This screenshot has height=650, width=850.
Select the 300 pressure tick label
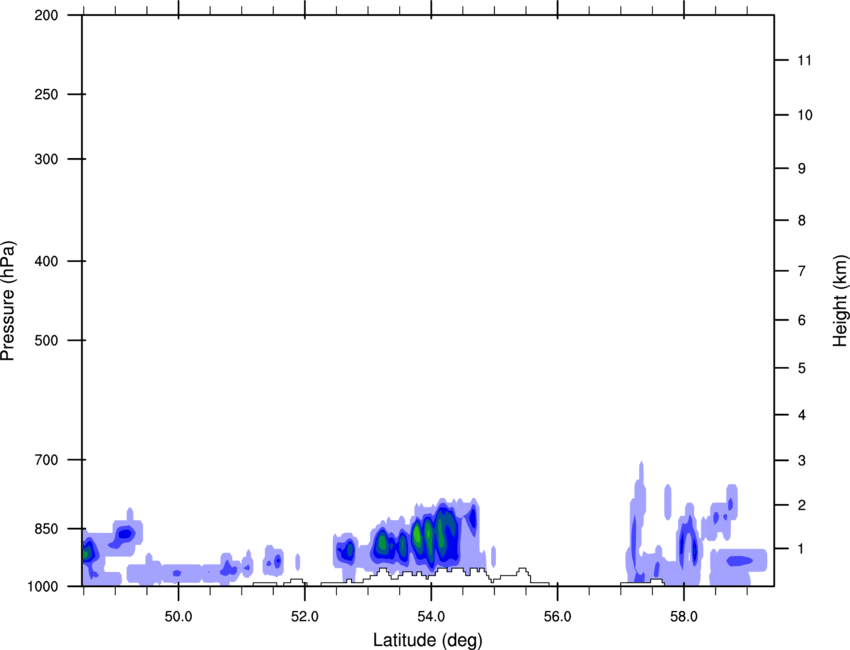click(x=46, y=159)
